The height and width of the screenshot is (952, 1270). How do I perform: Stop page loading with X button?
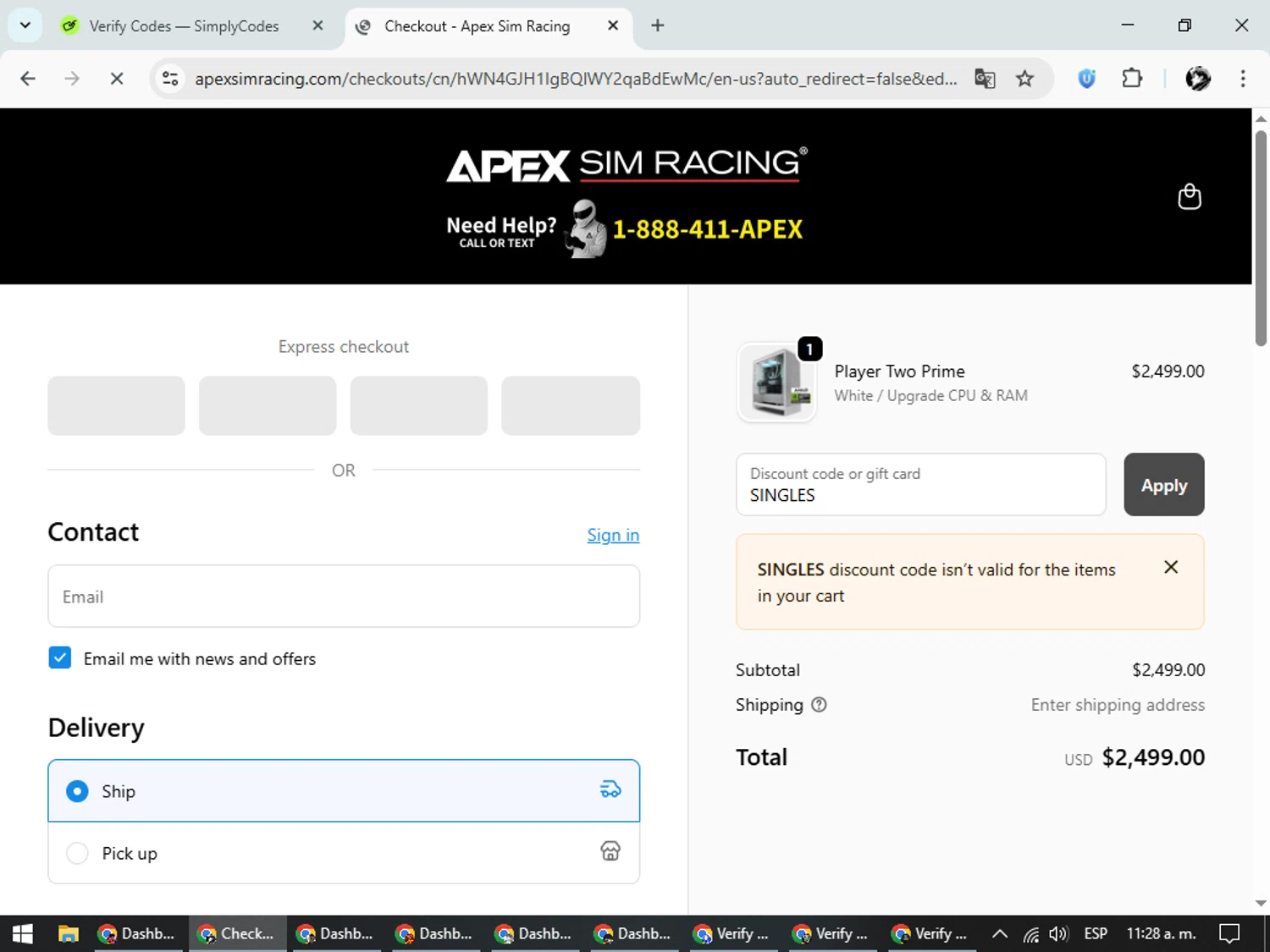click(x=117, y=79)
